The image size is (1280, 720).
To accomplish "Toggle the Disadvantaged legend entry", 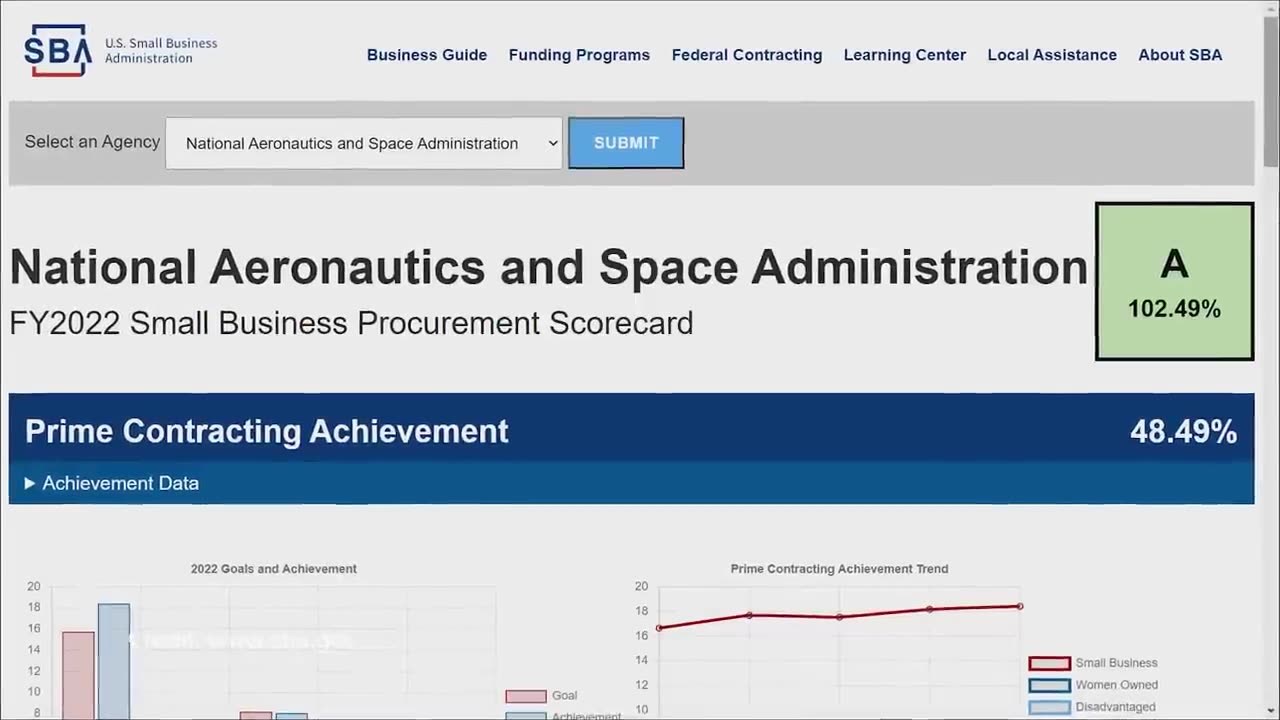I will click(x=1092, y=707).
